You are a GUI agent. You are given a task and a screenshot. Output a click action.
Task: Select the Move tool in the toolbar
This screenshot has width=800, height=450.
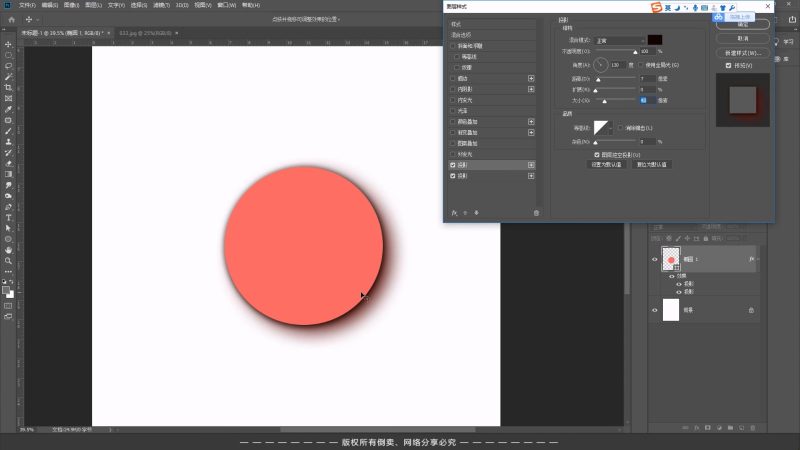[x=9, y=44]
